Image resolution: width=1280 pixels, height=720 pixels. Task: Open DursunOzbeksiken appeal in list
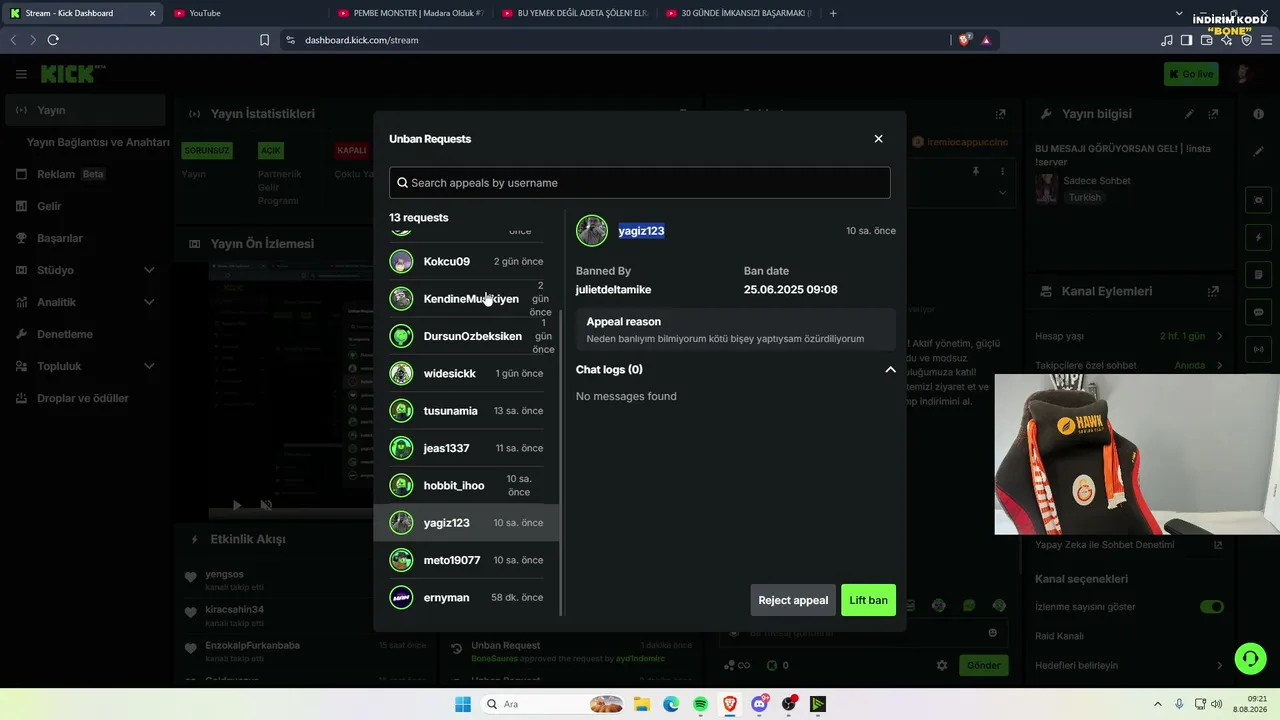click(x=466, y=336)
